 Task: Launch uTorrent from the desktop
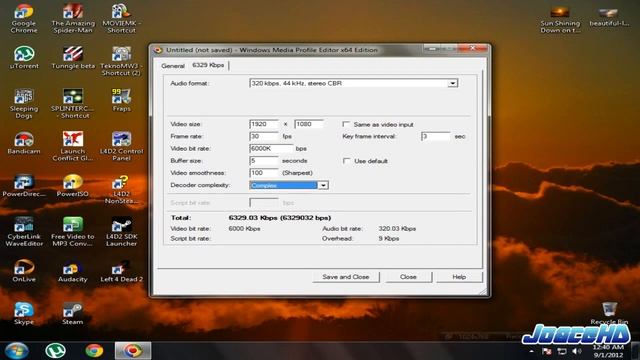pos(24,58)
